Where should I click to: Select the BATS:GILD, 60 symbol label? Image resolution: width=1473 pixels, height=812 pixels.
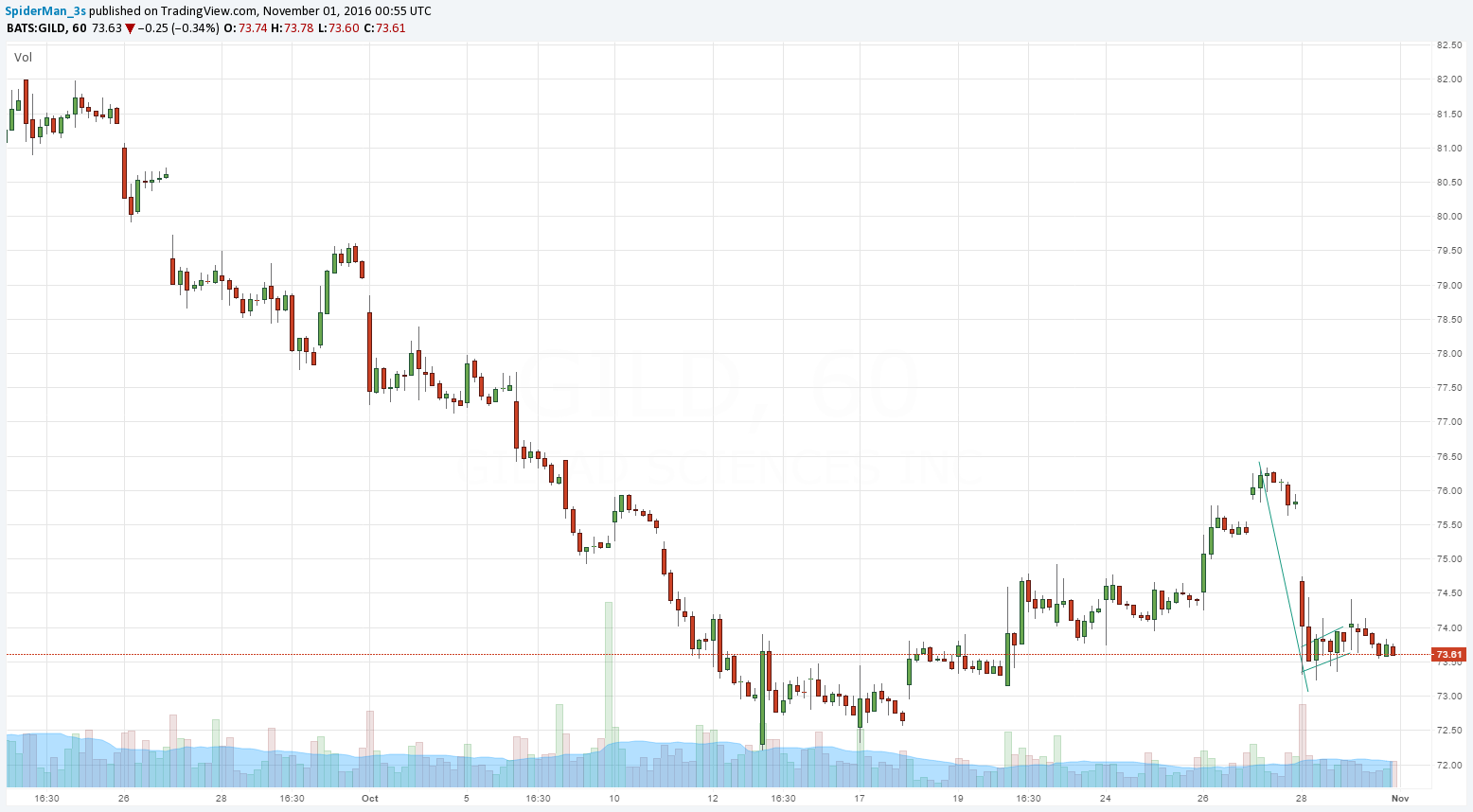click(x=46, y=28)
